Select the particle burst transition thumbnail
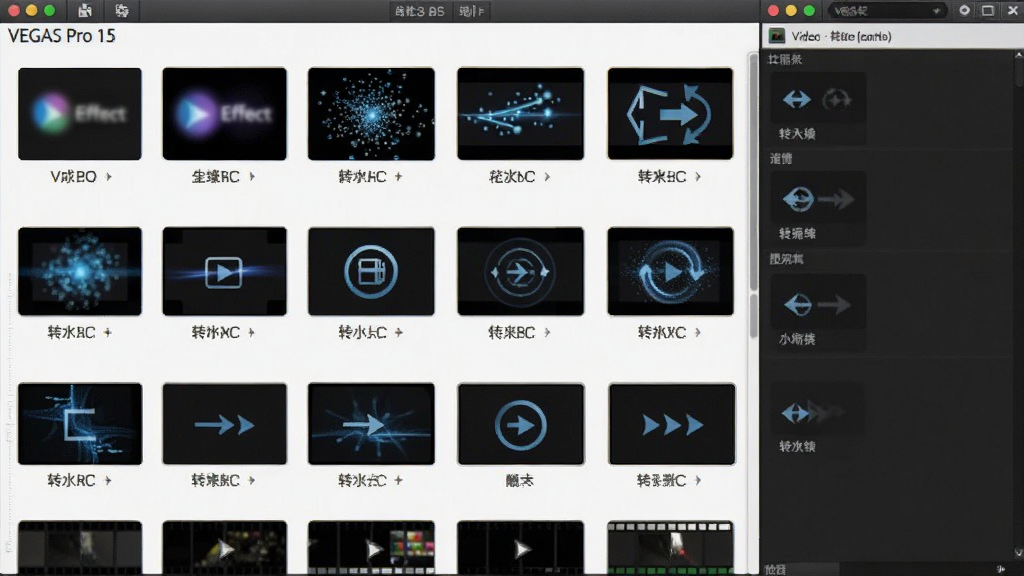This screenshot has height=576, width=1024. pyautogui.click(x=371, y=114)
